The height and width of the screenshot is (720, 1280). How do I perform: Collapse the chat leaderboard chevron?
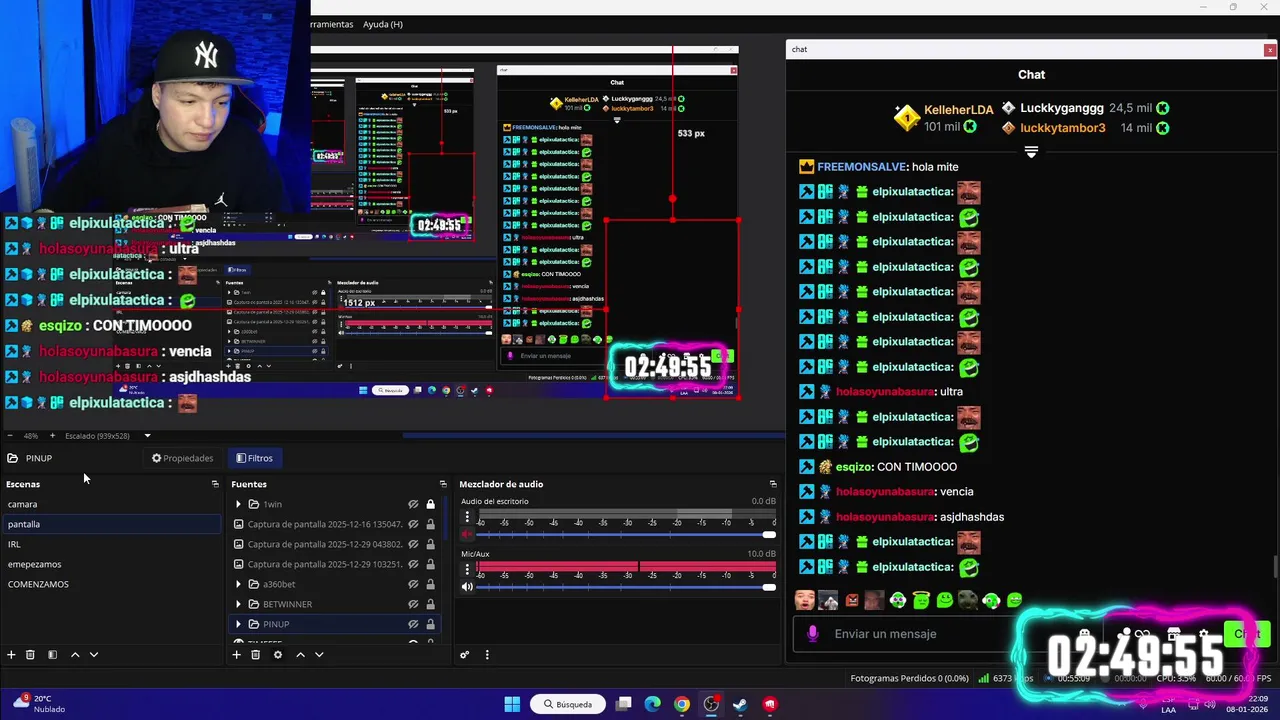(x=1031, y=152)
